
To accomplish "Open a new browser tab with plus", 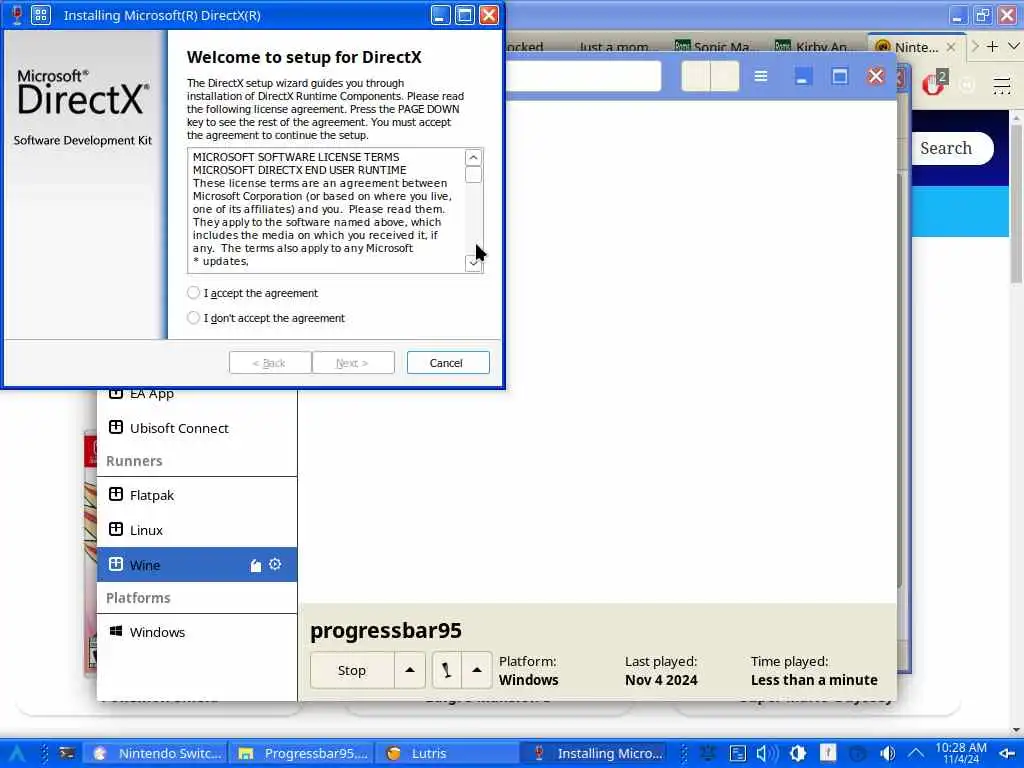I will point(992,46).
